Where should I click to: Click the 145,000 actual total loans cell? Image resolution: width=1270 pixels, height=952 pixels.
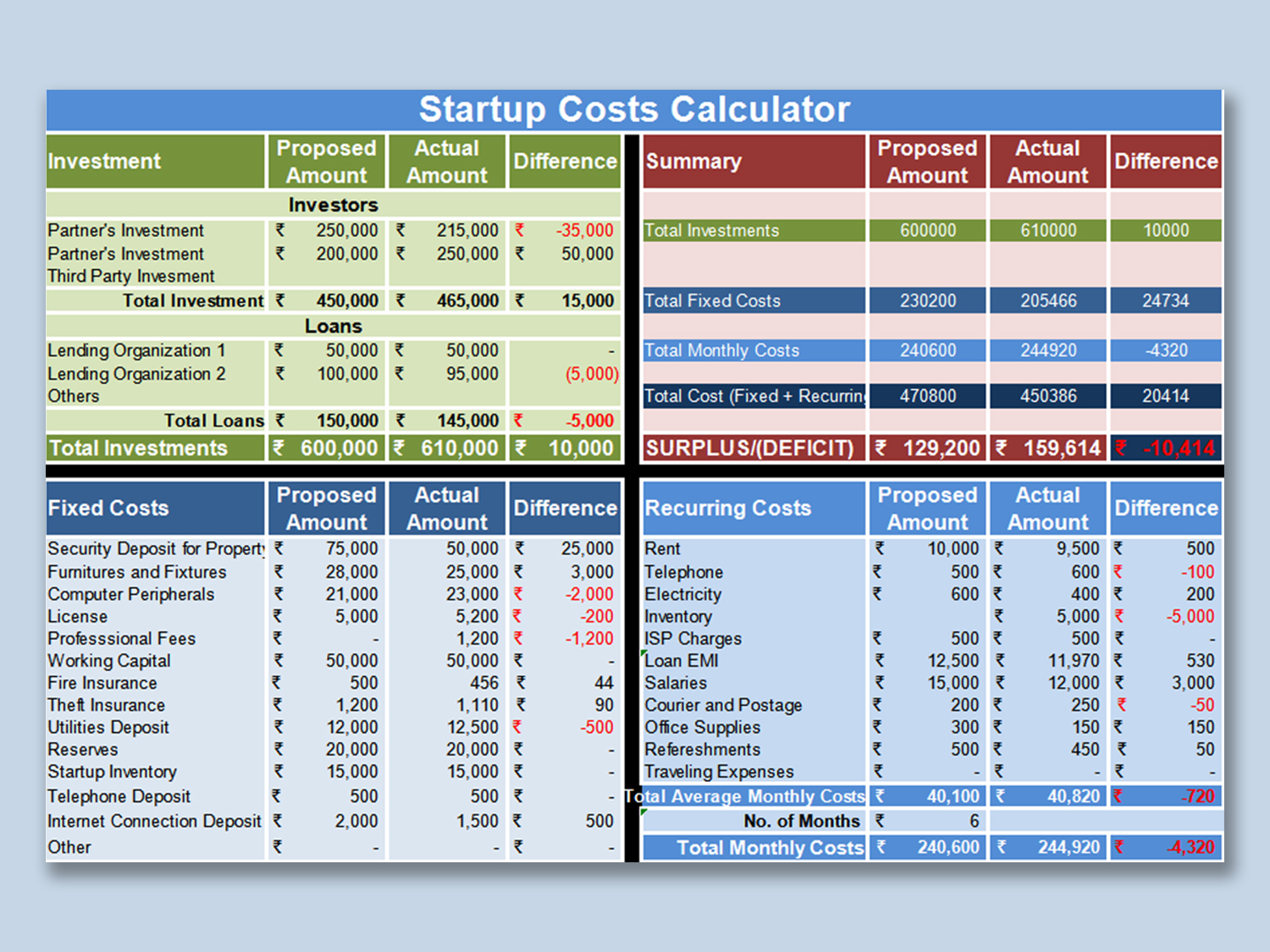click(447, 421)
